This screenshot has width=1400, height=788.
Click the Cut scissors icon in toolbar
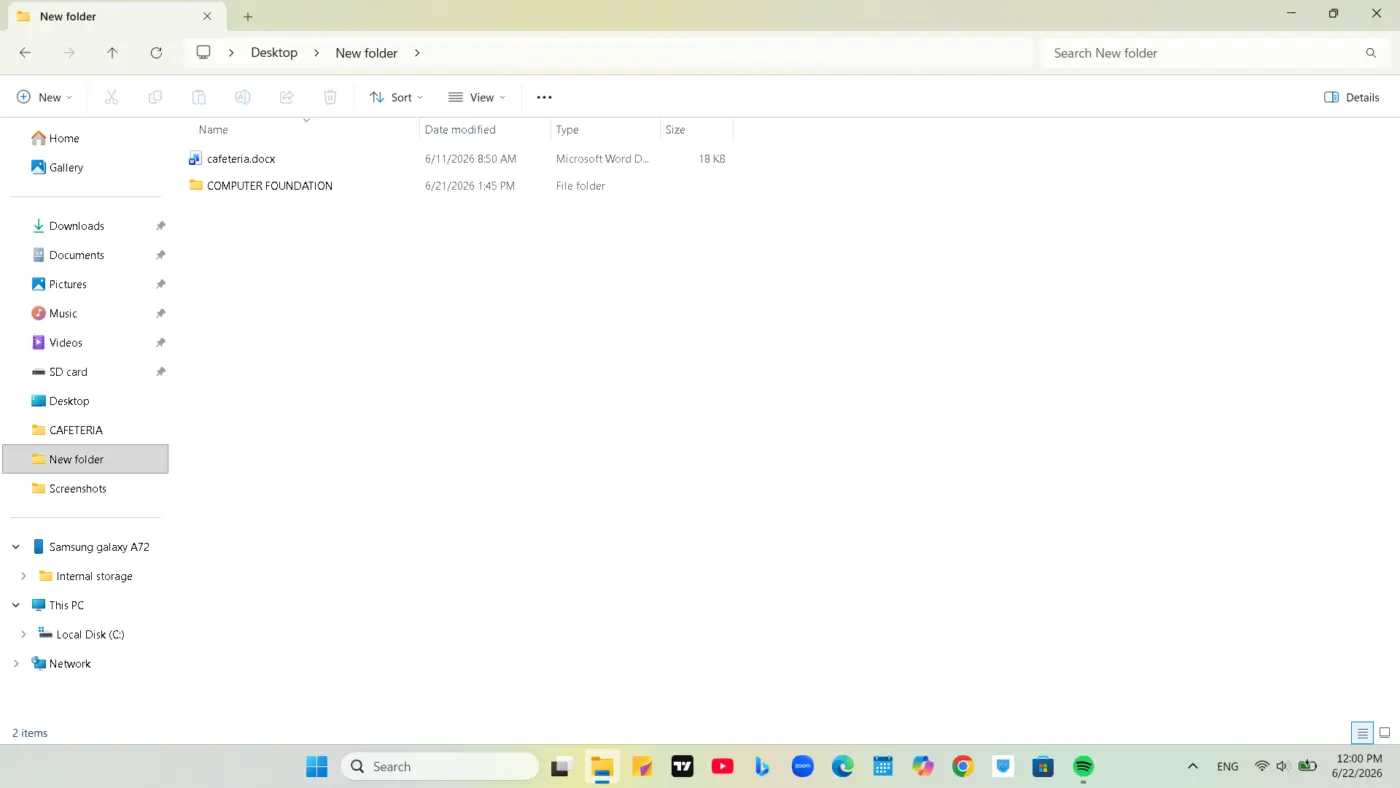111,97
